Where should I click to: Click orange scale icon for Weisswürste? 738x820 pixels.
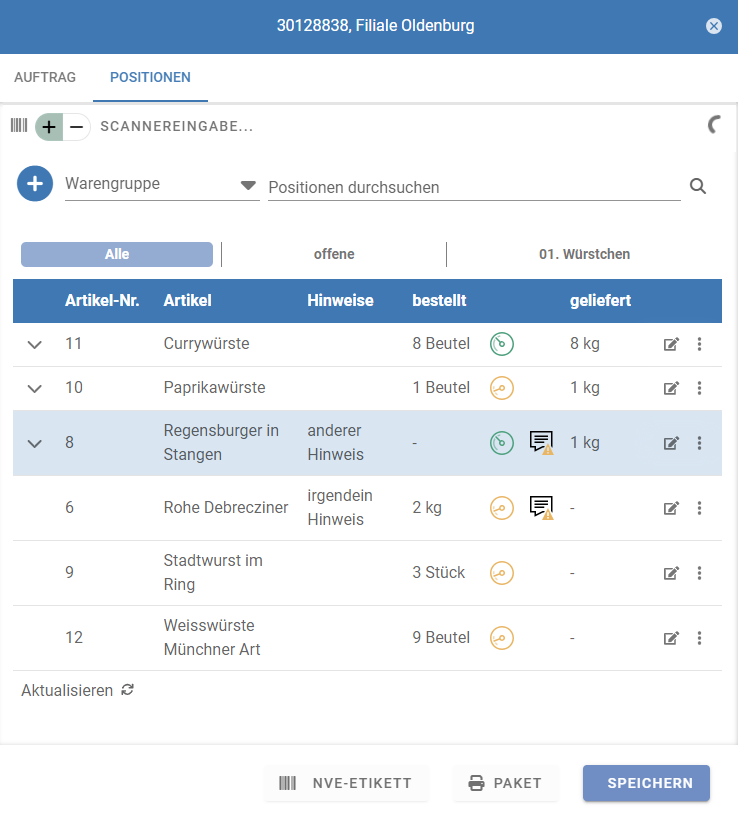pos(502,638)
